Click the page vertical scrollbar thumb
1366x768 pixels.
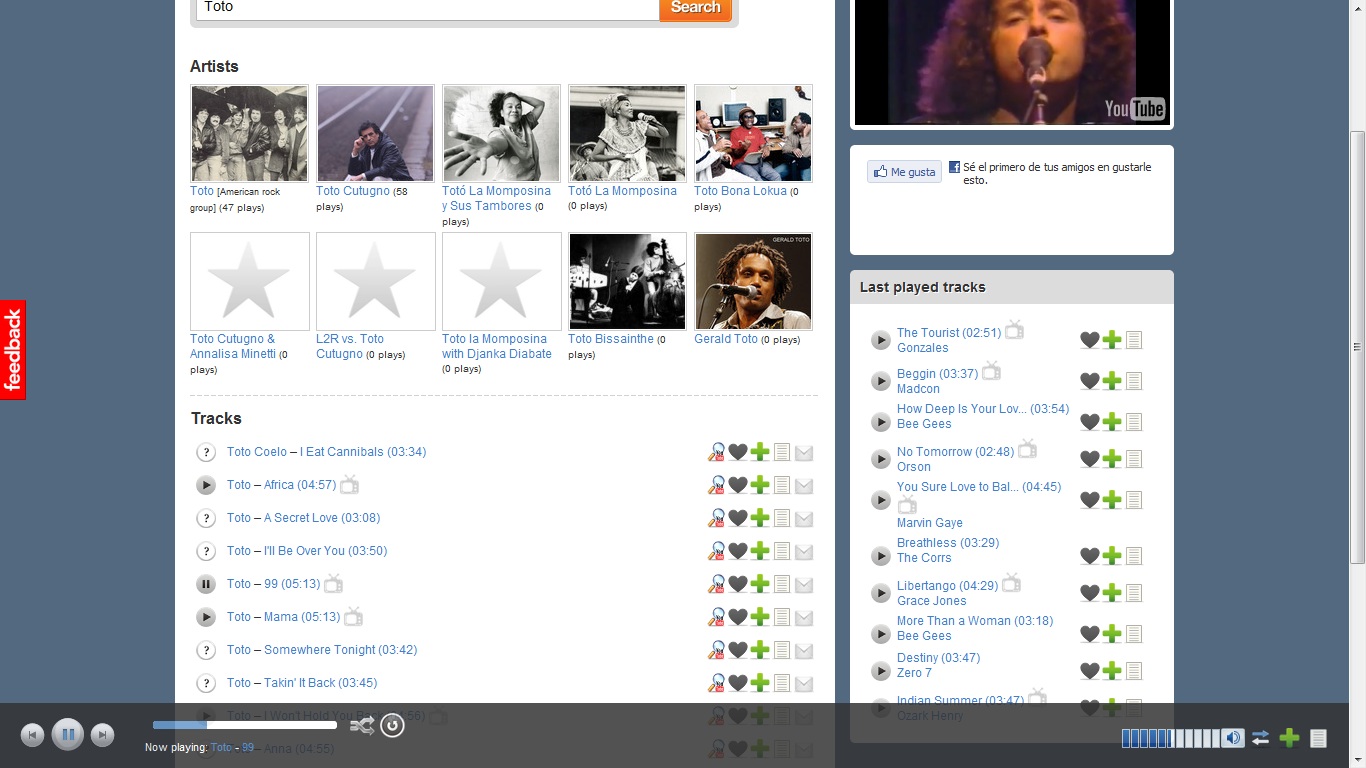1357,347
